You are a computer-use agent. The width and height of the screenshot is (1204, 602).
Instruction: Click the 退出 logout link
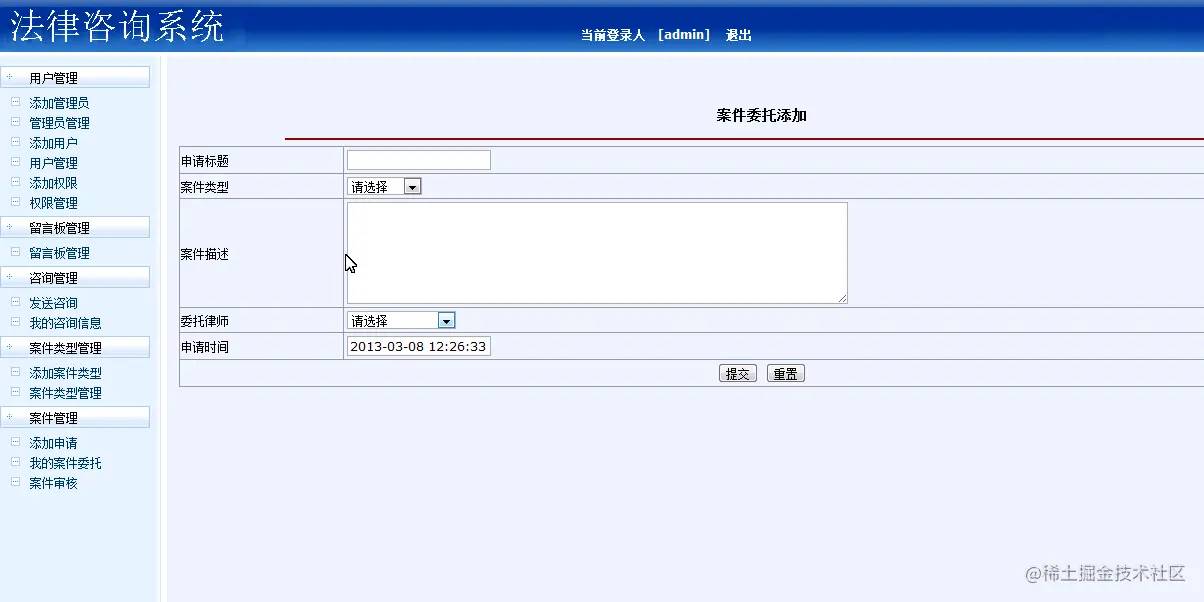tap(739, 33)
